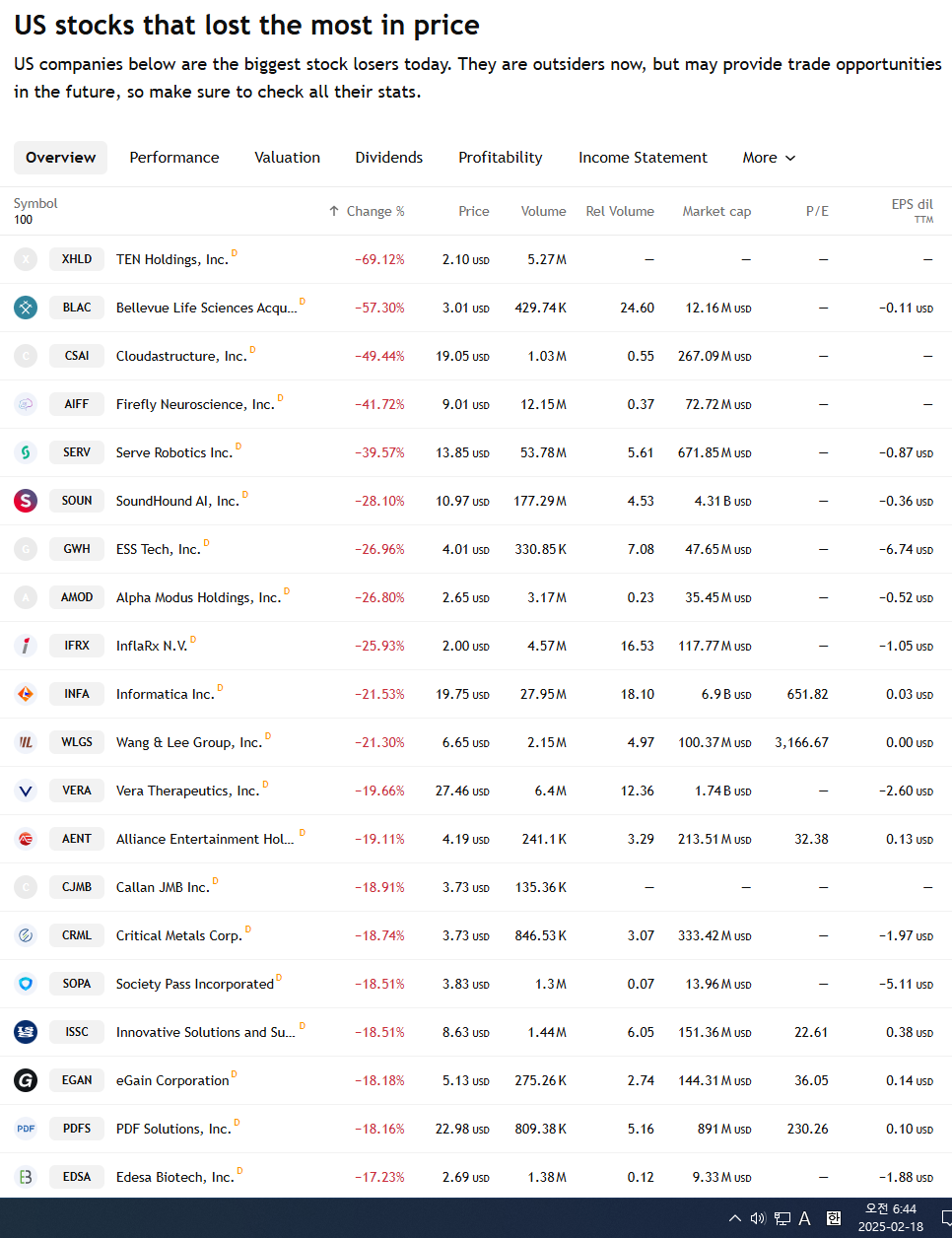This screenshot has width=952, height=1238.
Task: Sort by Market cap column header
Action: [x=716, y=211]
